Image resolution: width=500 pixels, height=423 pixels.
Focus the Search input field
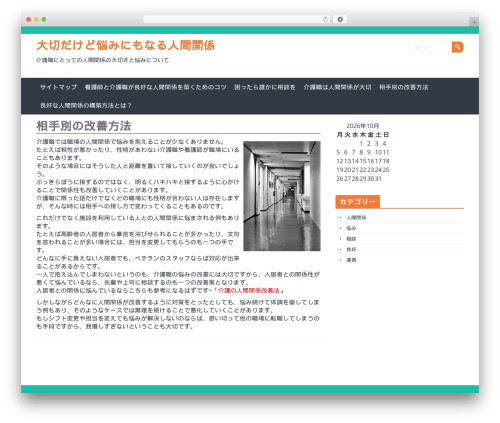tap(431, 47)
